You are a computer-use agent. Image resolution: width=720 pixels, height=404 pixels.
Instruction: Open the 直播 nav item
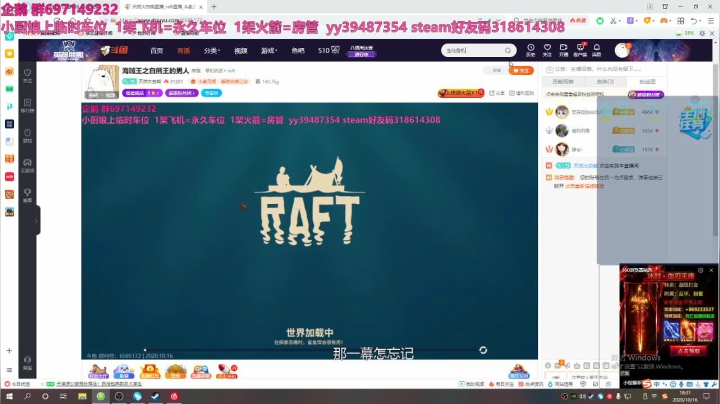coord(184,50)
